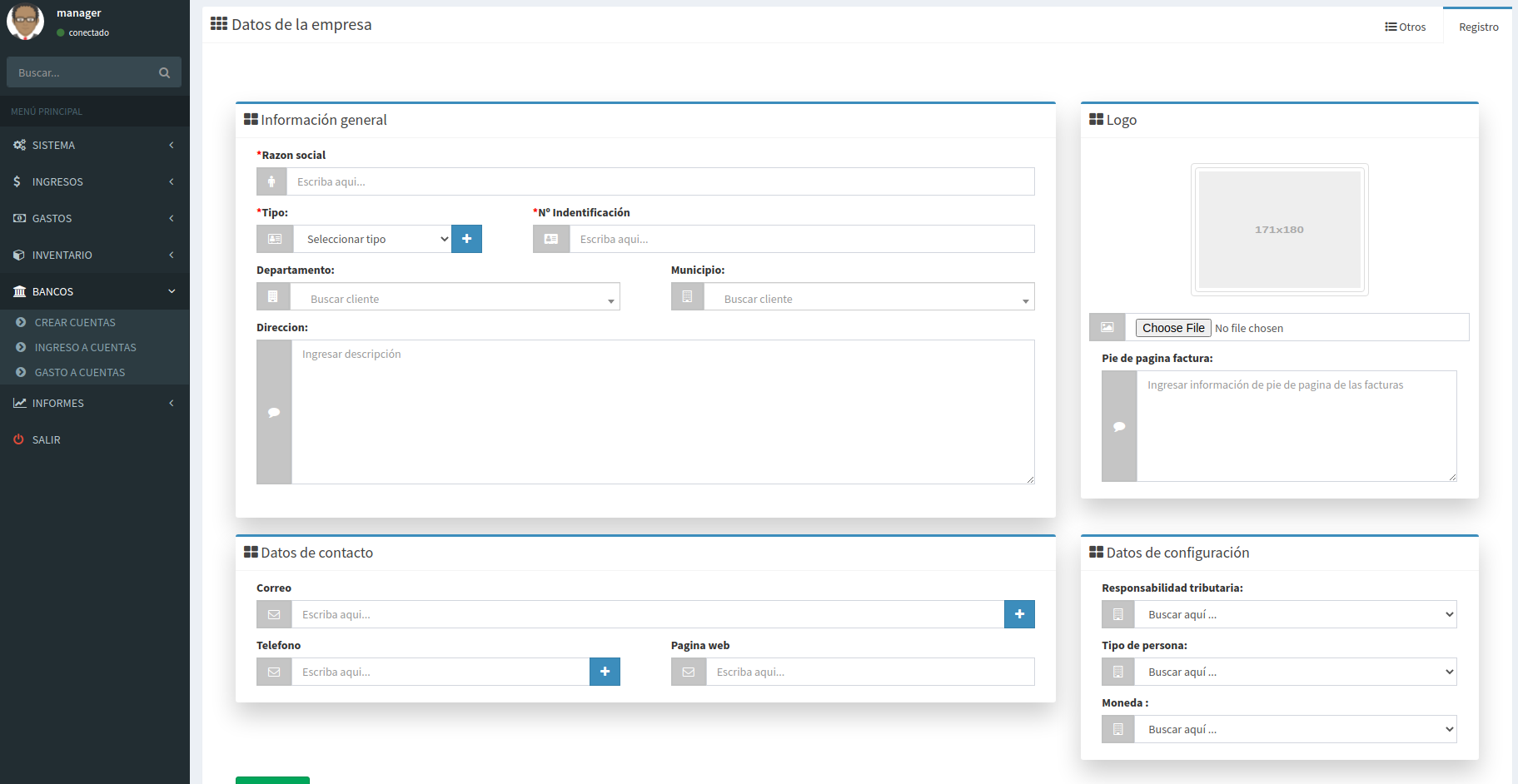Click the image icon beside Choose File
Viewport: 1518px width, 784px height.
[1107, 328]
